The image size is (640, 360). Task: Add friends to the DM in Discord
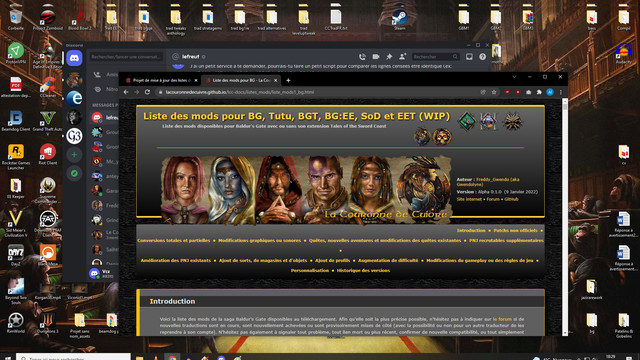click(402, 57)
